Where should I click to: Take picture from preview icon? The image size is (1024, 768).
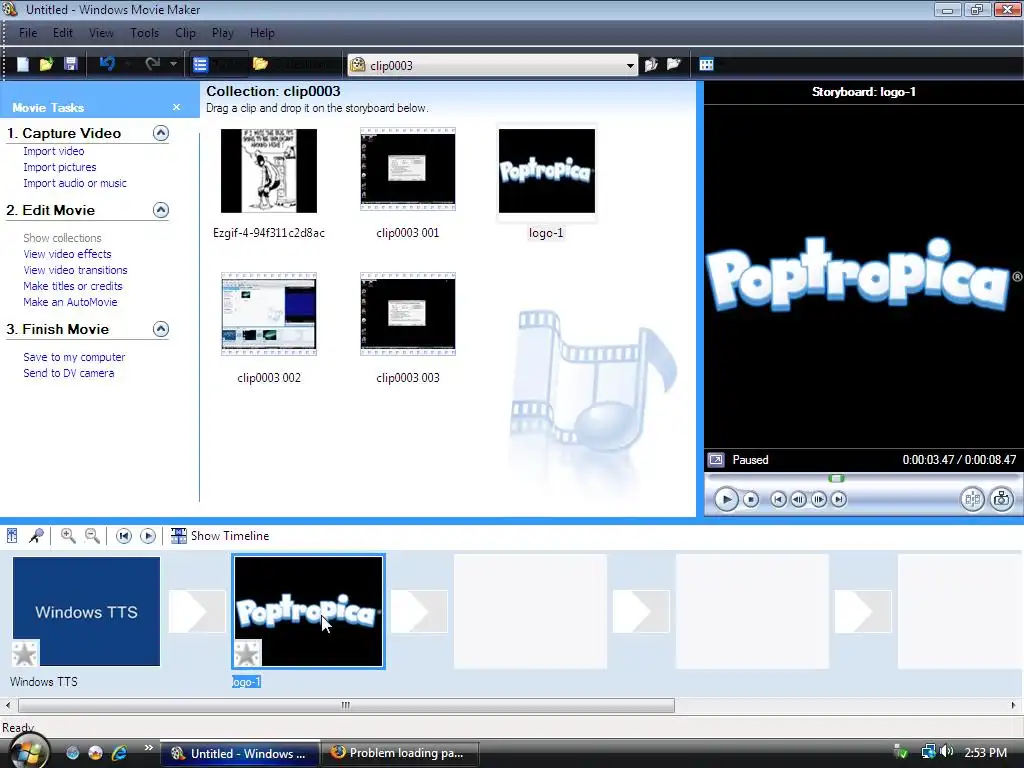tap(1001, 500)
